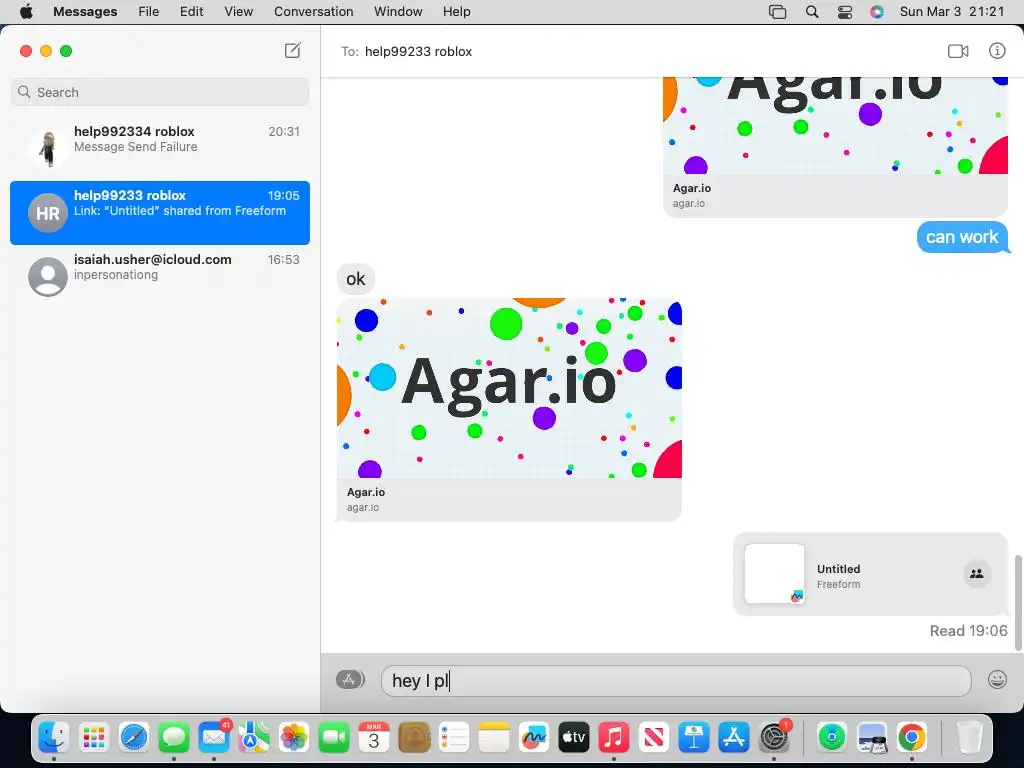Select the help99233 roblox conversation
The width and height of the screenshot is (1024, 768).
pos(160,213)
